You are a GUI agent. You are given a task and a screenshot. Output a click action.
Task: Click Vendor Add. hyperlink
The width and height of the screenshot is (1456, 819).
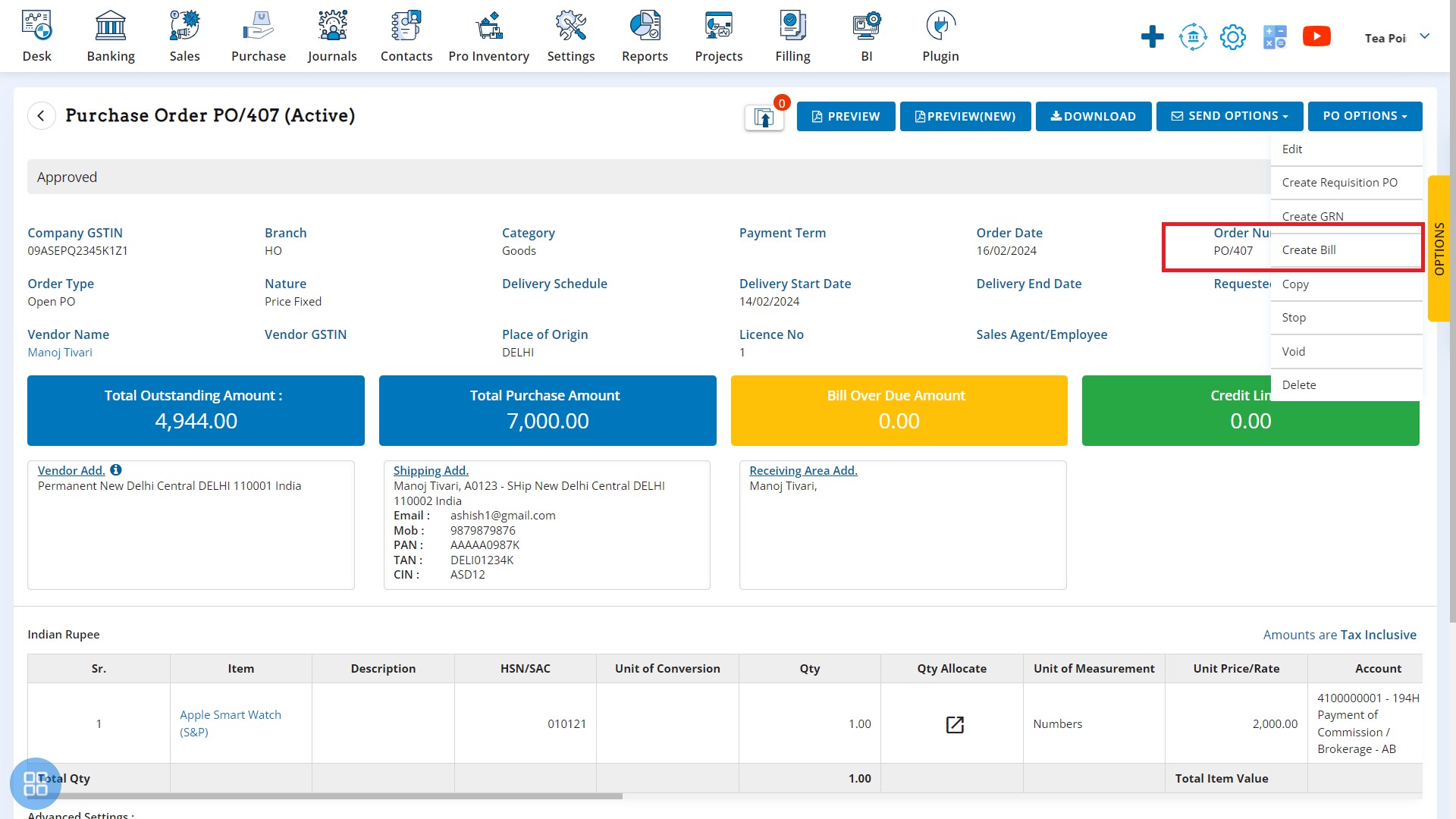[71, 470]
